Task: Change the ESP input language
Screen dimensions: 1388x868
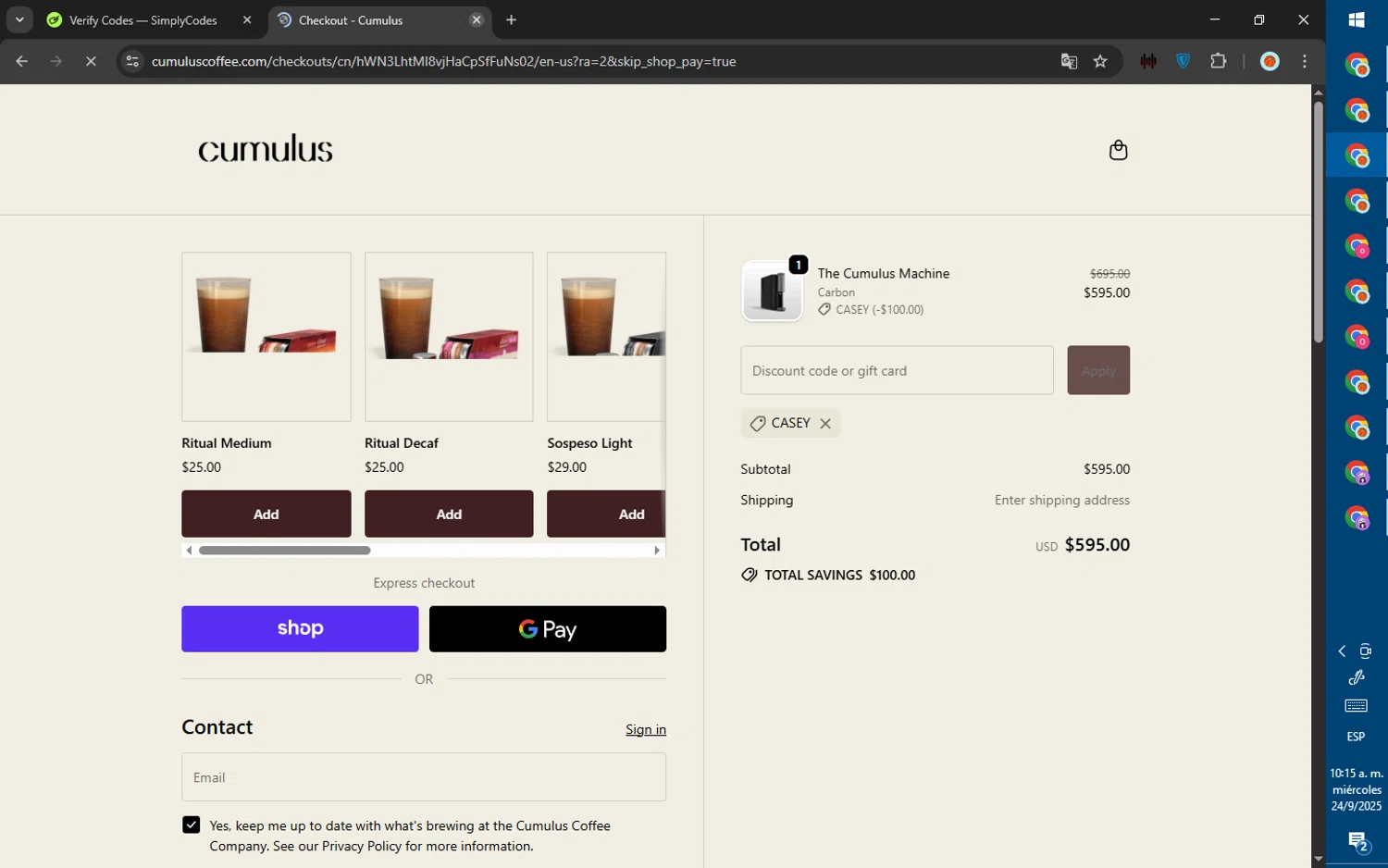Action: click(x=1357, y=737)
